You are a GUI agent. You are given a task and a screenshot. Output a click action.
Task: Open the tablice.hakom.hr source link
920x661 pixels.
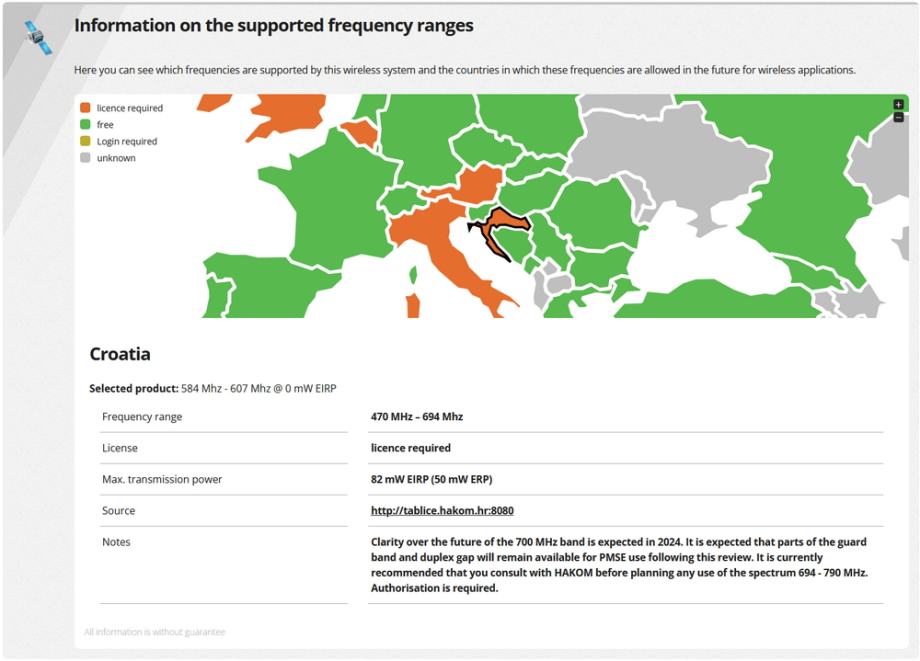441,510
